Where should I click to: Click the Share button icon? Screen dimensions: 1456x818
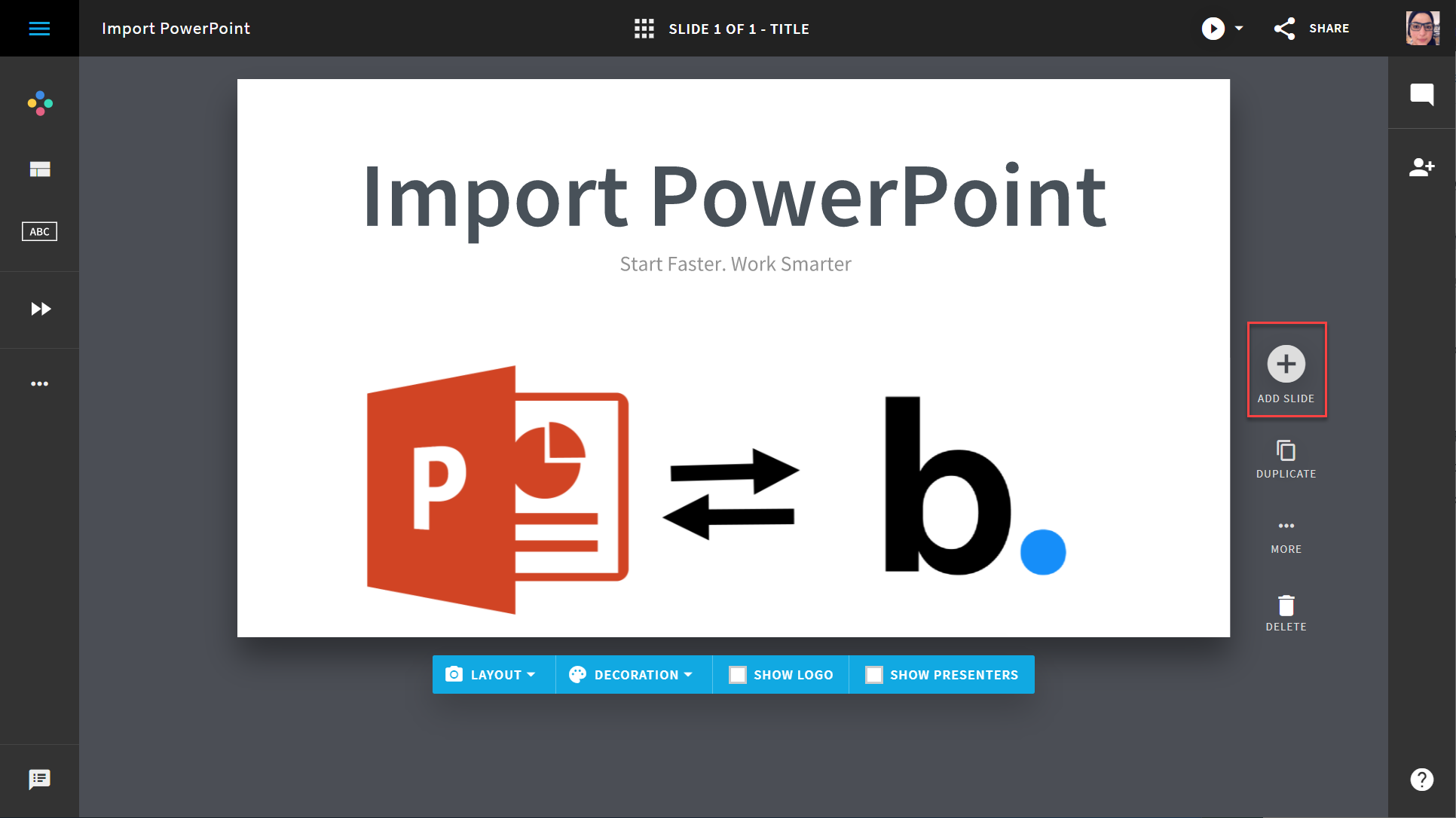(1284, 28)
